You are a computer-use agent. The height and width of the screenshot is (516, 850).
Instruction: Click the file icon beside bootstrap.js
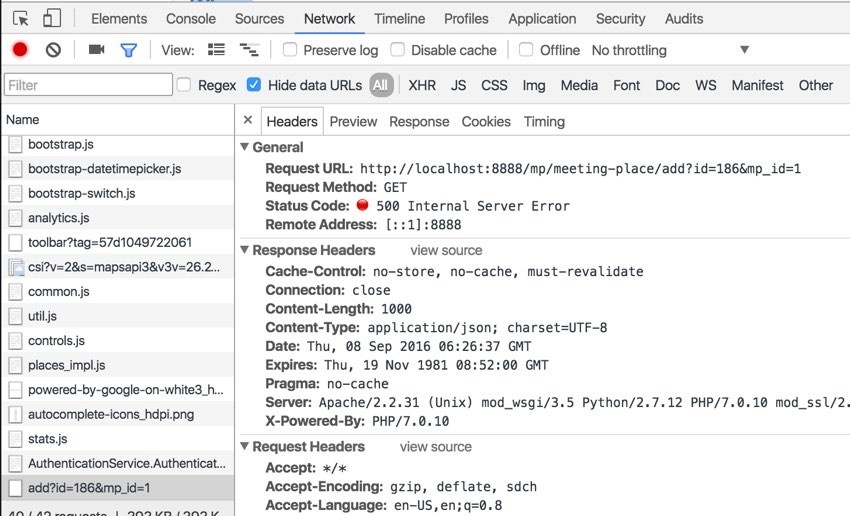tap(15, 144)
